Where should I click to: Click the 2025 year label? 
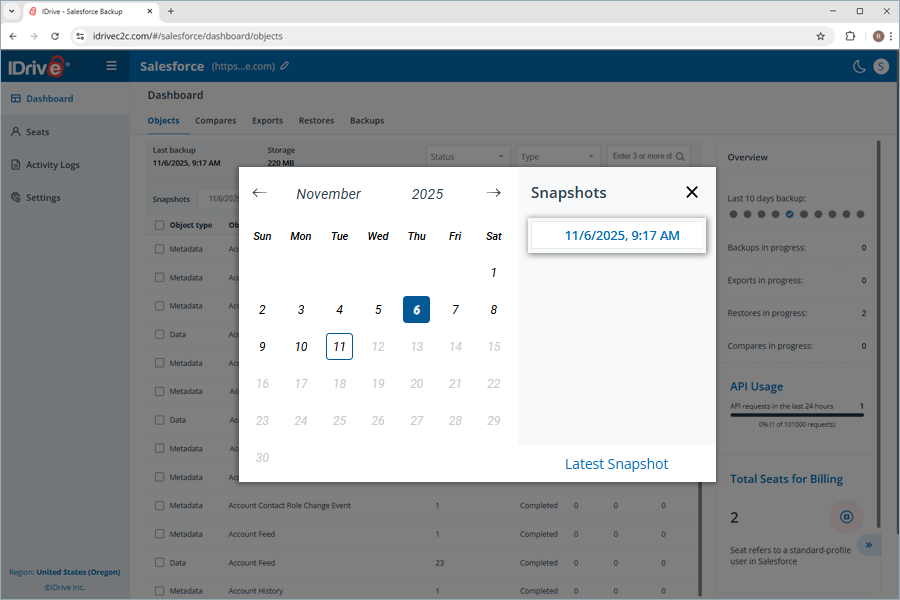(427, 194)
